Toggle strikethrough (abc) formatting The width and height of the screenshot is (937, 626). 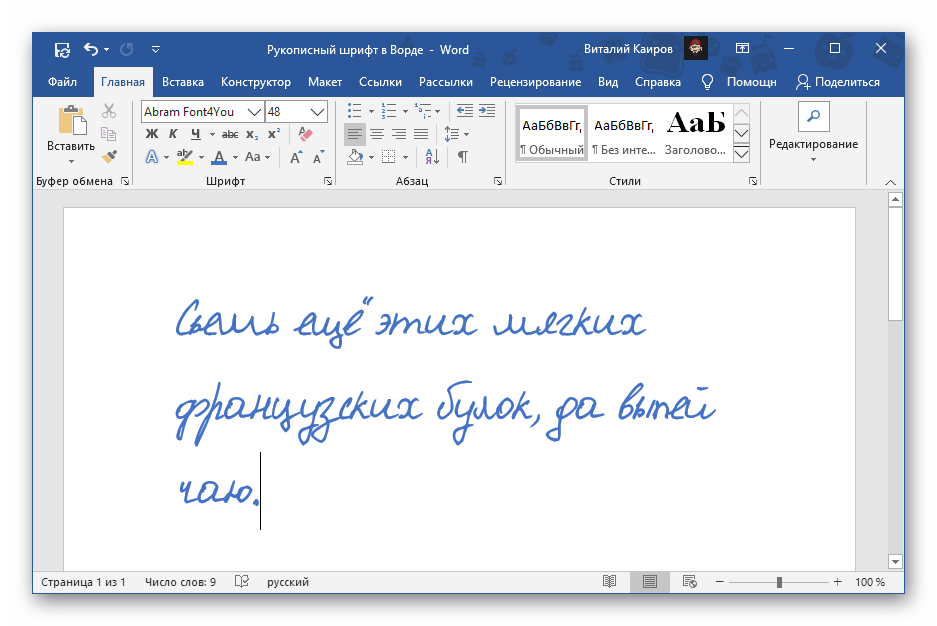(230, 134)
